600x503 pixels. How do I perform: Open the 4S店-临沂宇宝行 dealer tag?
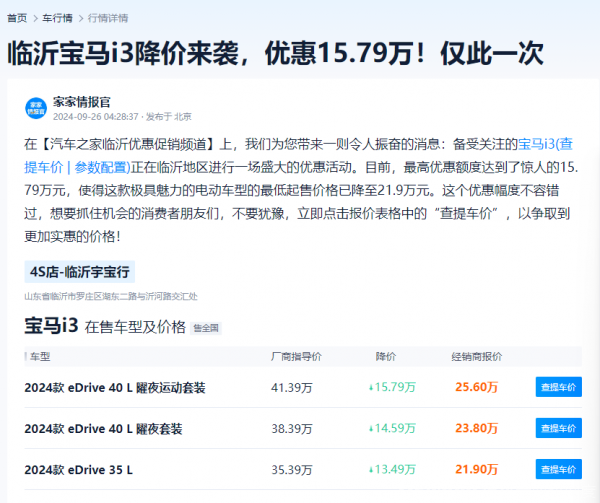[80, 272]
